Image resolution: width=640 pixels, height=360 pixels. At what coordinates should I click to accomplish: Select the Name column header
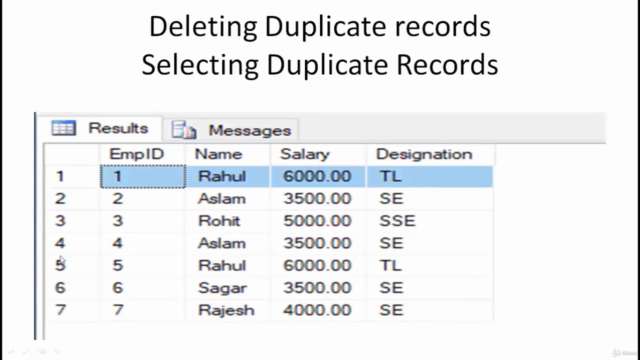[227, 154]
